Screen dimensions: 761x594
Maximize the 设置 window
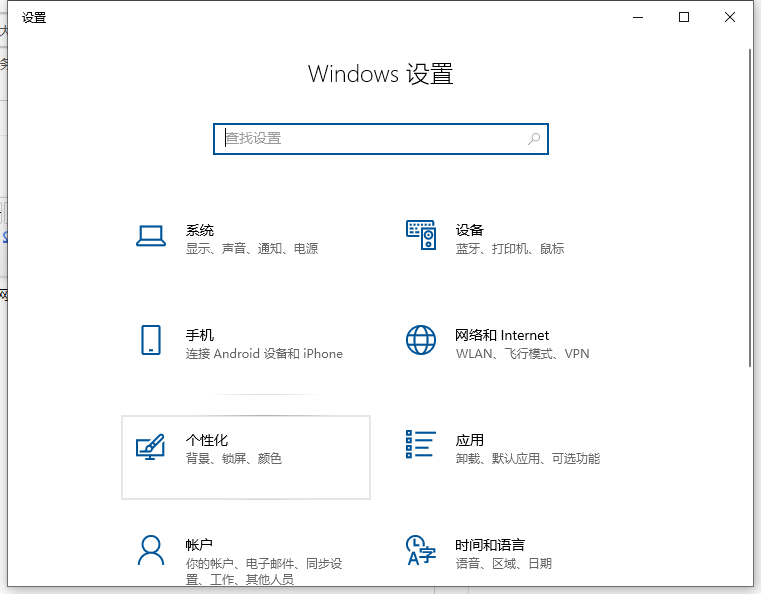[684, 17]
